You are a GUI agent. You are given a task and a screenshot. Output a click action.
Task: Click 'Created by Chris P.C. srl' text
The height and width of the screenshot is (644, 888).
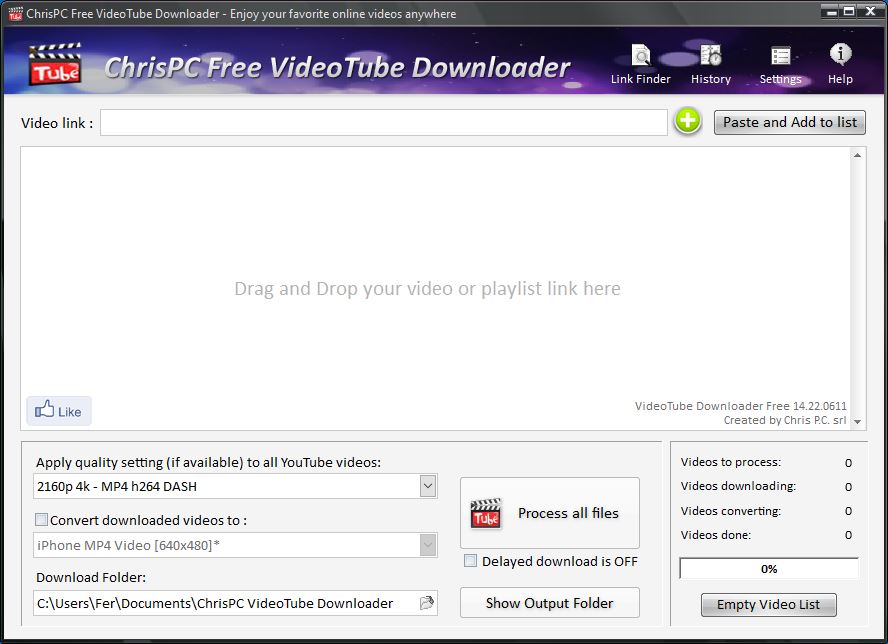(785, 420)
